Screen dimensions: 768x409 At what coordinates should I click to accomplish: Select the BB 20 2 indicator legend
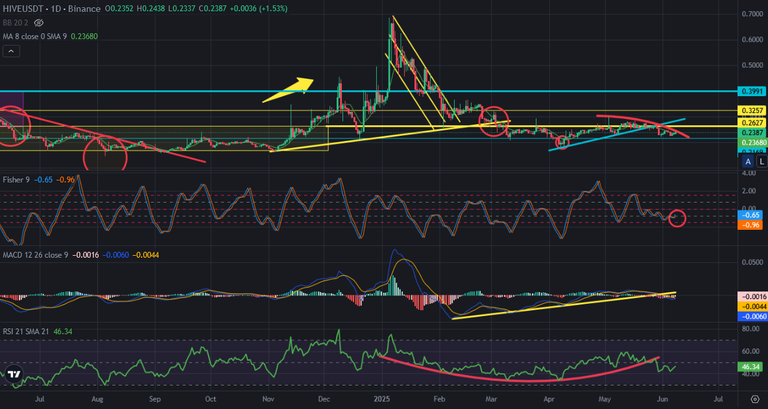(x=17, y=23)
